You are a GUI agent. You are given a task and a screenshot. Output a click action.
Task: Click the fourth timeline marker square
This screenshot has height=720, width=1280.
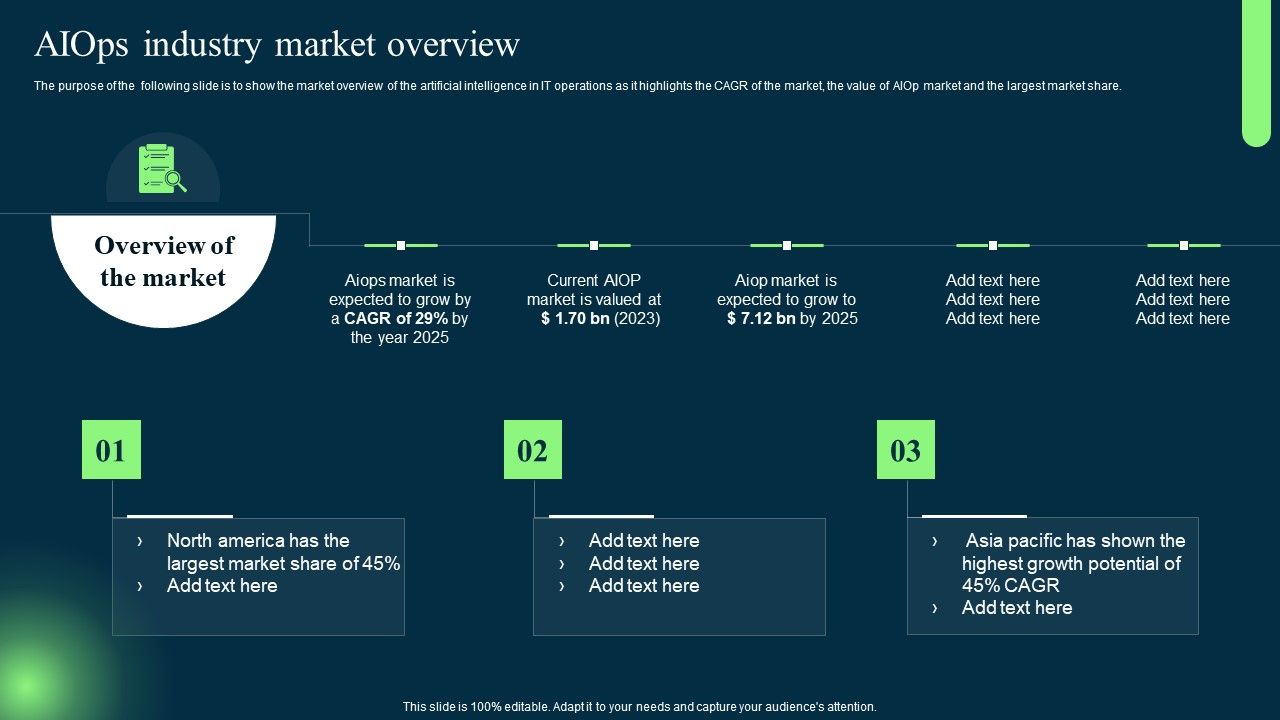993,245
